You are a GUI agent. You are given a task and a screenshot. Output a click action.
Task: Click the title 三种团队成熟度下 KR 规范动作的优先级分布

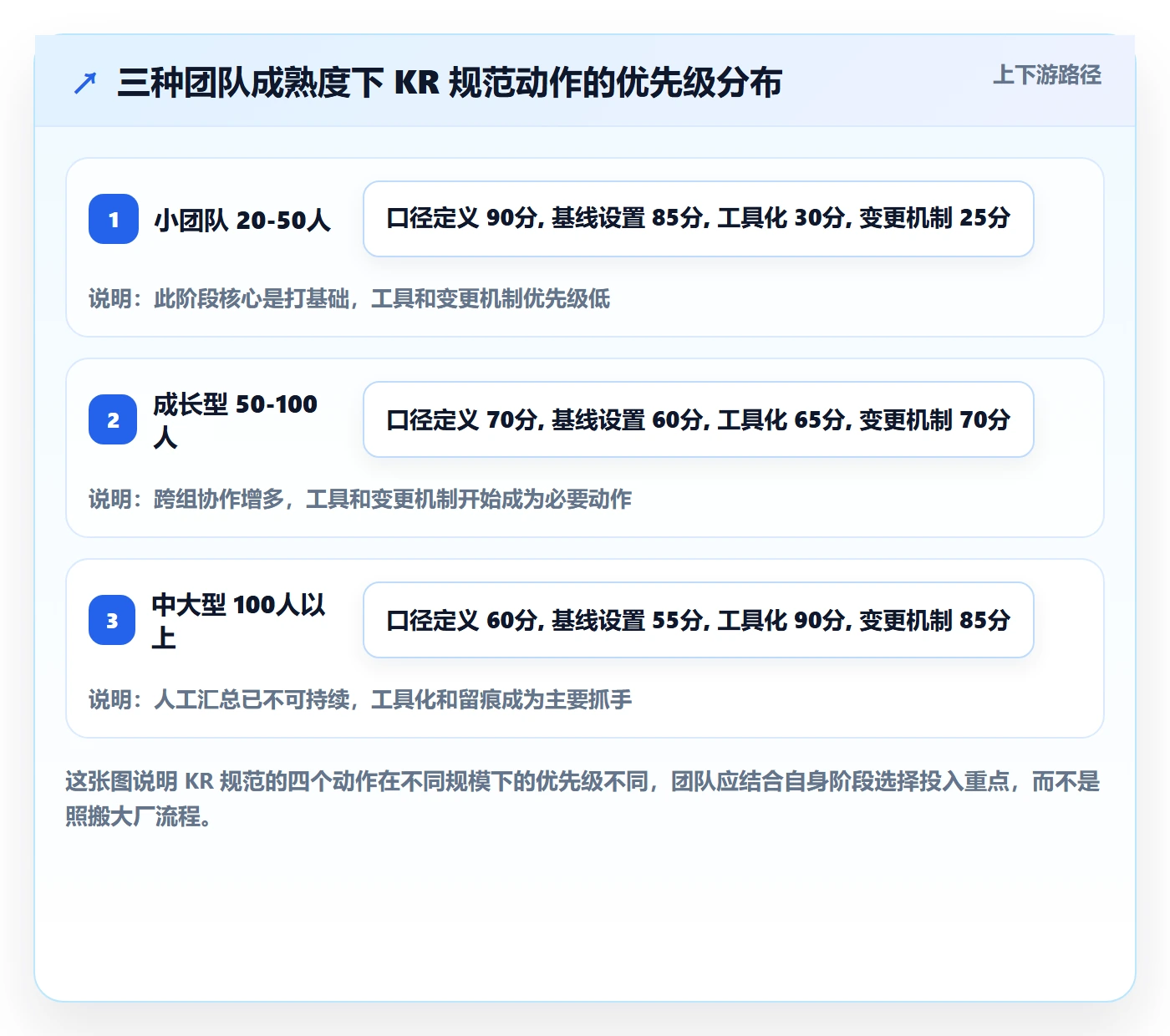[450, 83]
